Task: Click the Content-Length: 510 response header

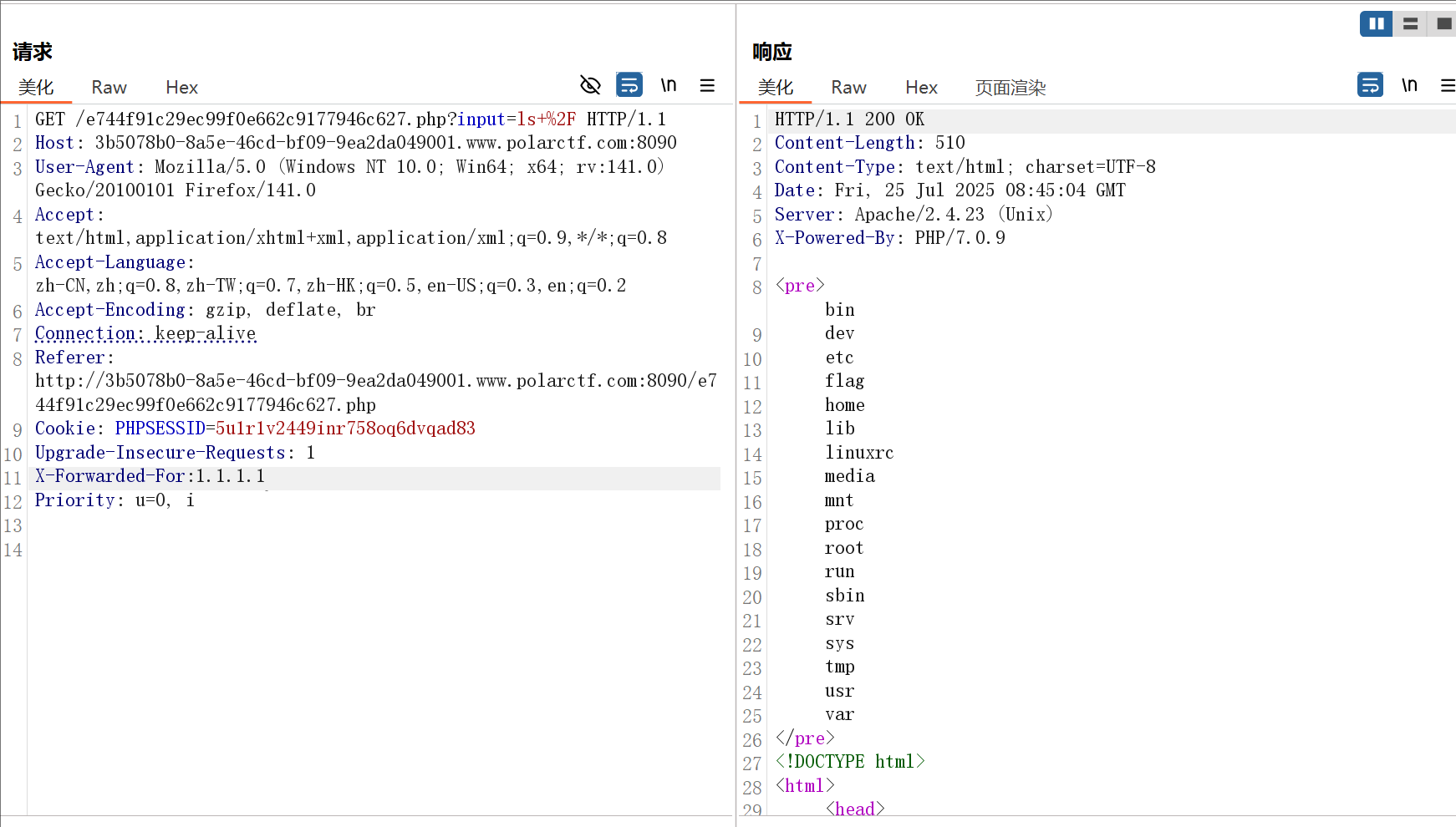Action: [869, 143]
